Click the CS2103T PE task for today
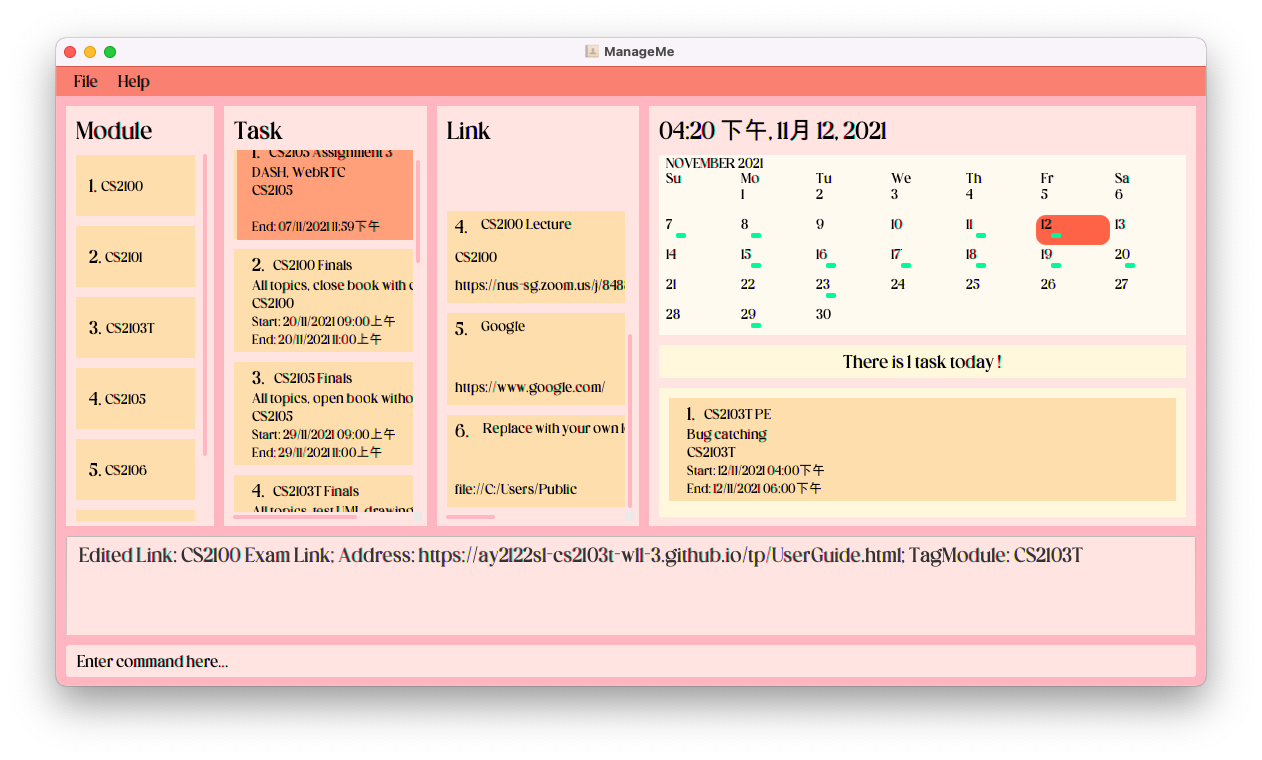 pyautogui.click(x=922, y=450)
